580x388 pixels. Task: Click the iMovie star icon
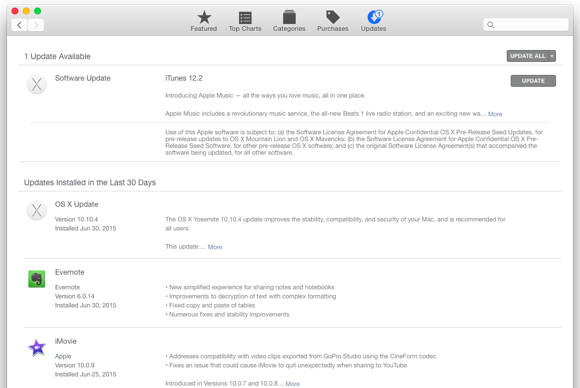[x=37, y=348]
